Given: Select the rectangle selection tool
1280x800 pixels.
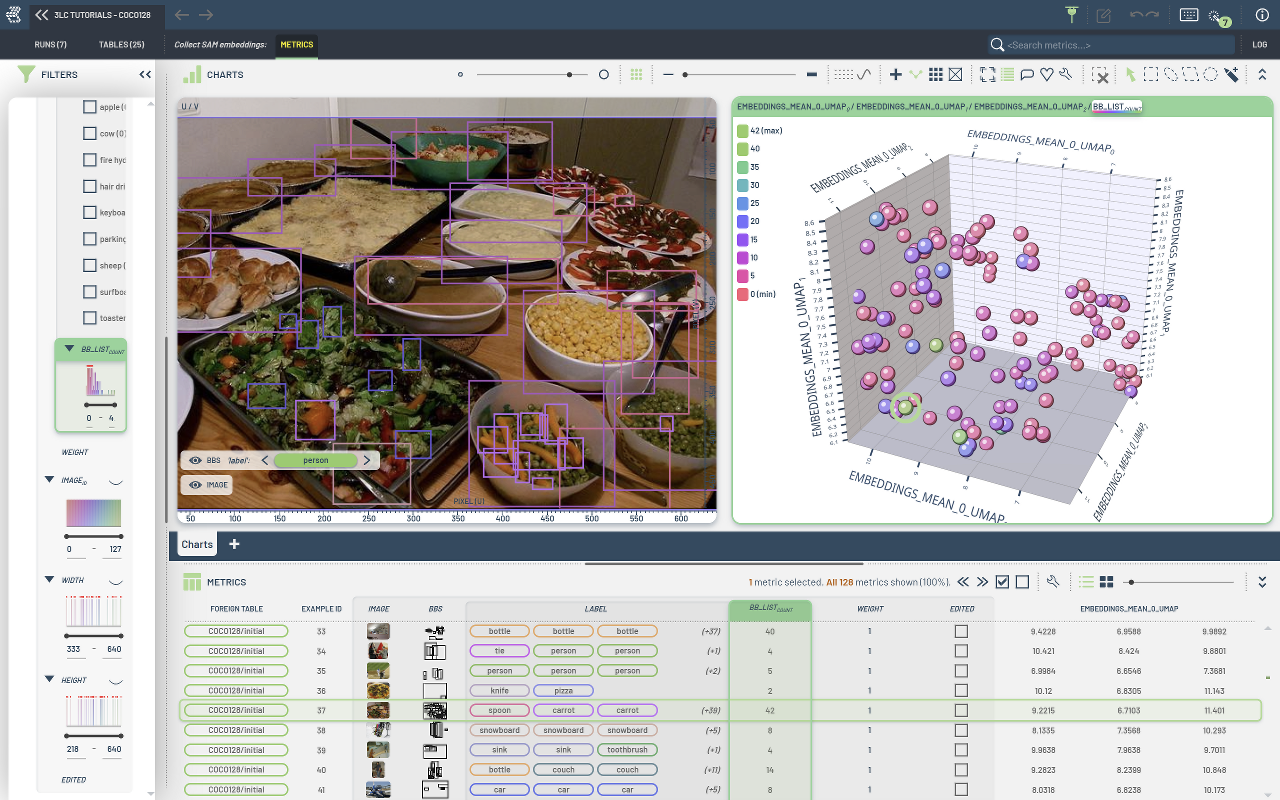Looking at the screenshot, I should pos(1151,75).
